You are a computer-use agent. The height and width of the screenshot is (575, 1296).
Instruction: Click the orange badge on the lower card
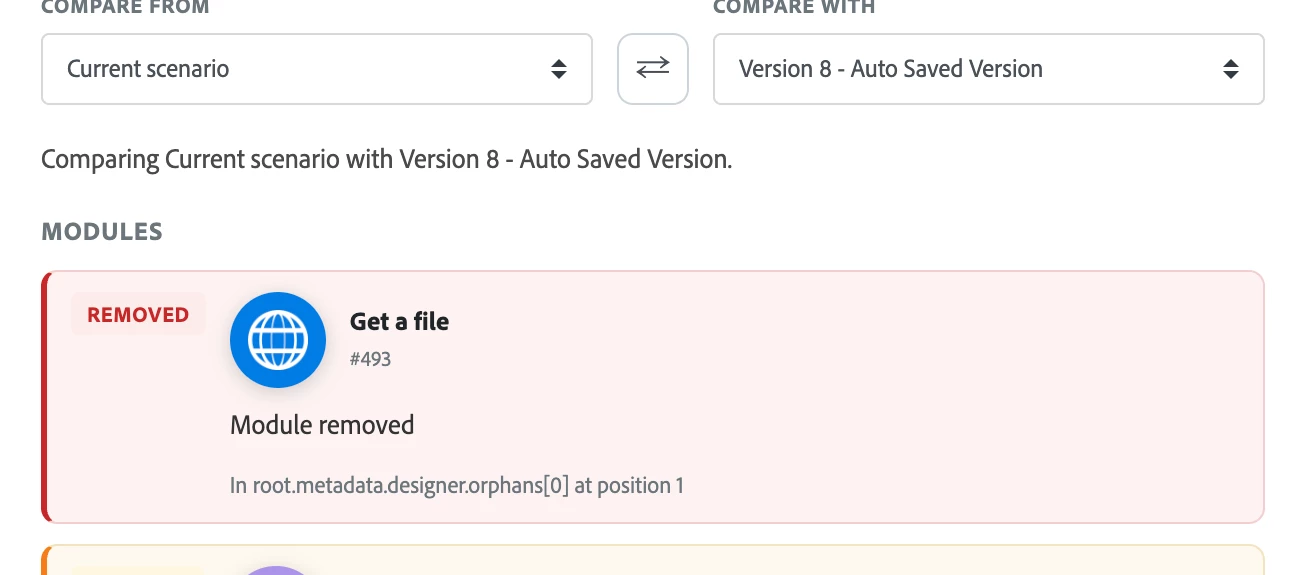pyautogui.click(x=138, y=571)
